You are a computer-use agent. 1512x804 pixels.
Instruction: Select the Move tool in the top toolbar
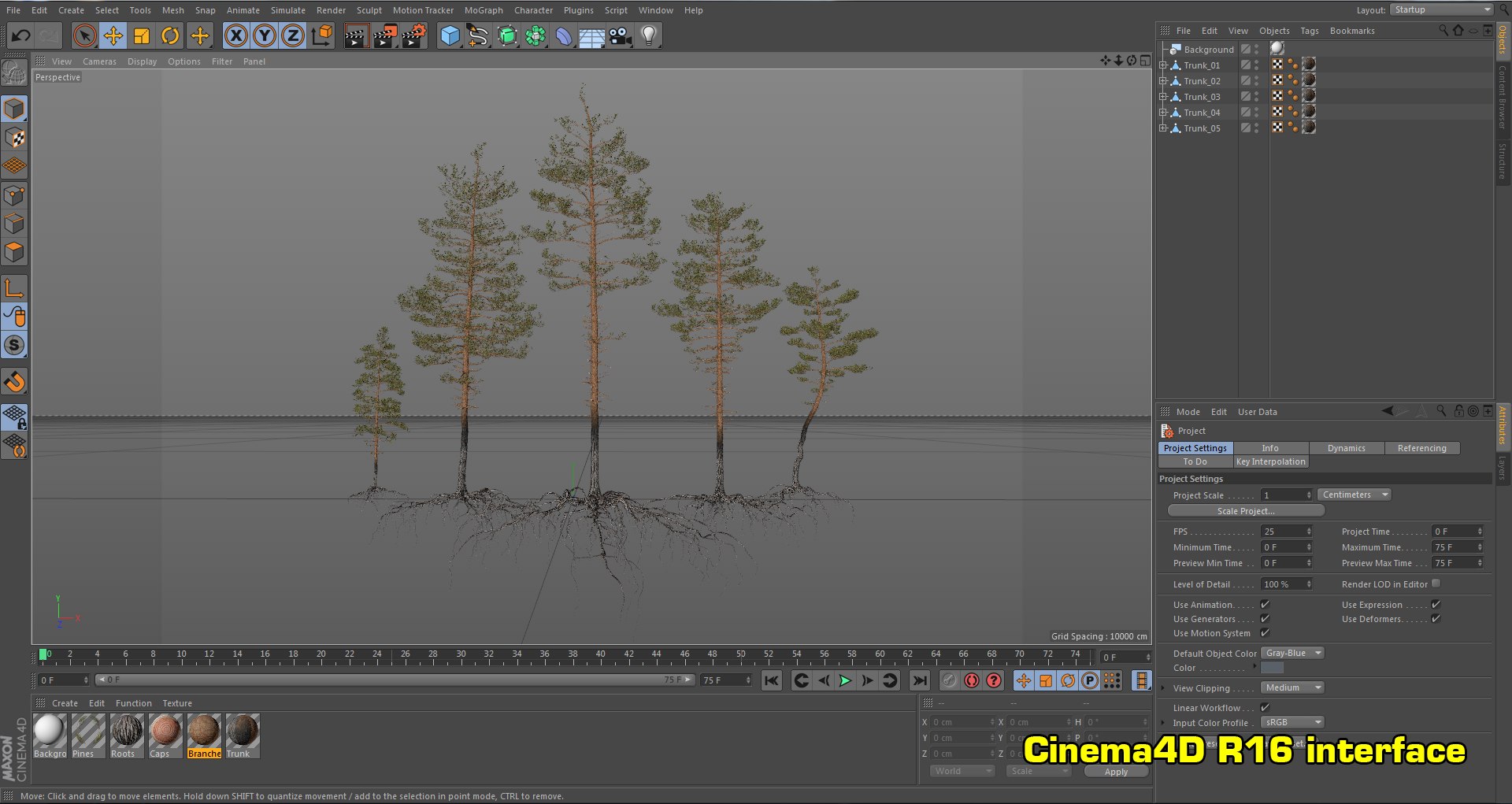click(x=113, y=35)
